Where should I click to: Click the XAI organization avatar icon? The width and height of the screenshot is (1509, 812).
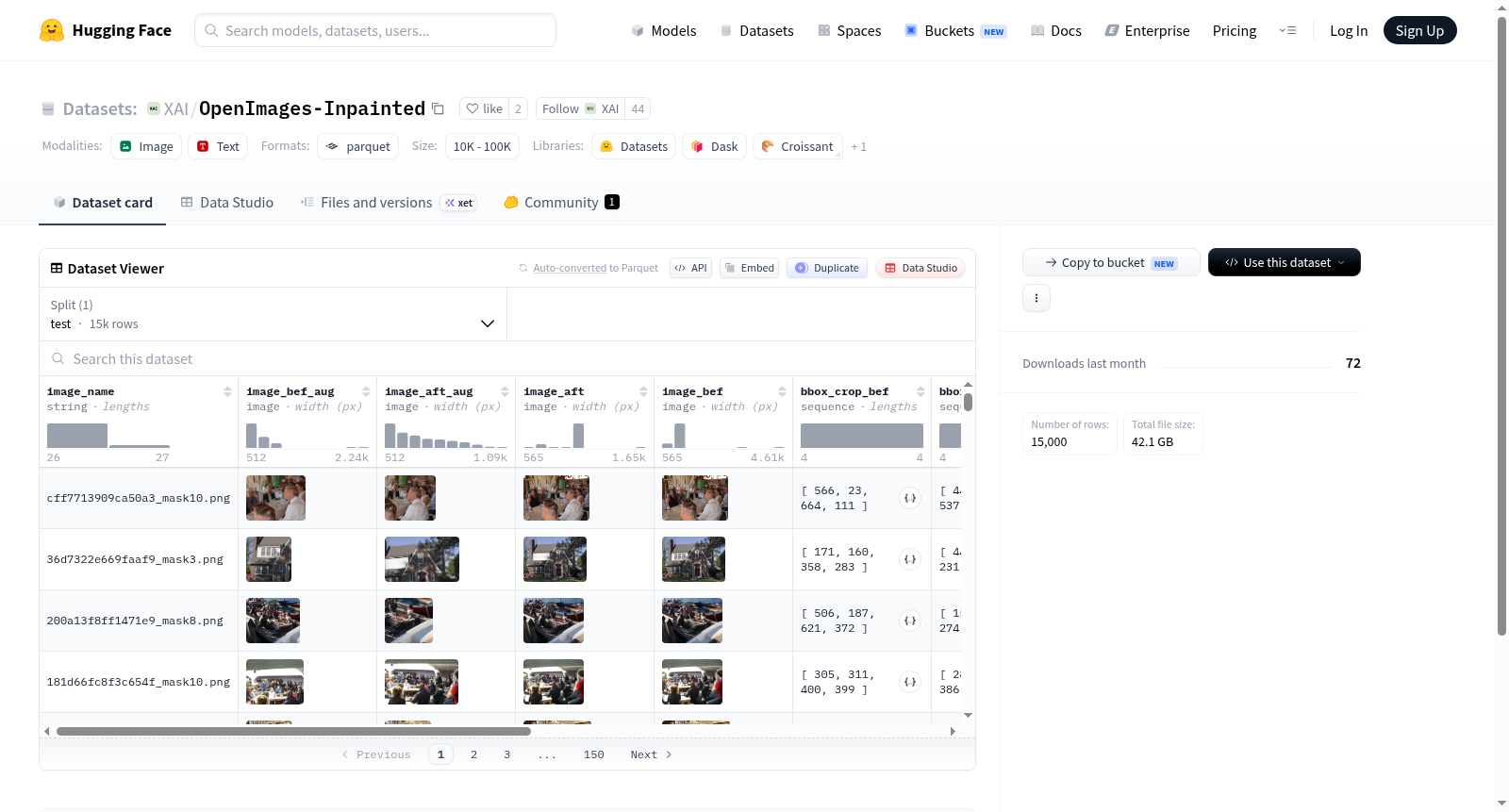click(154, 108)
